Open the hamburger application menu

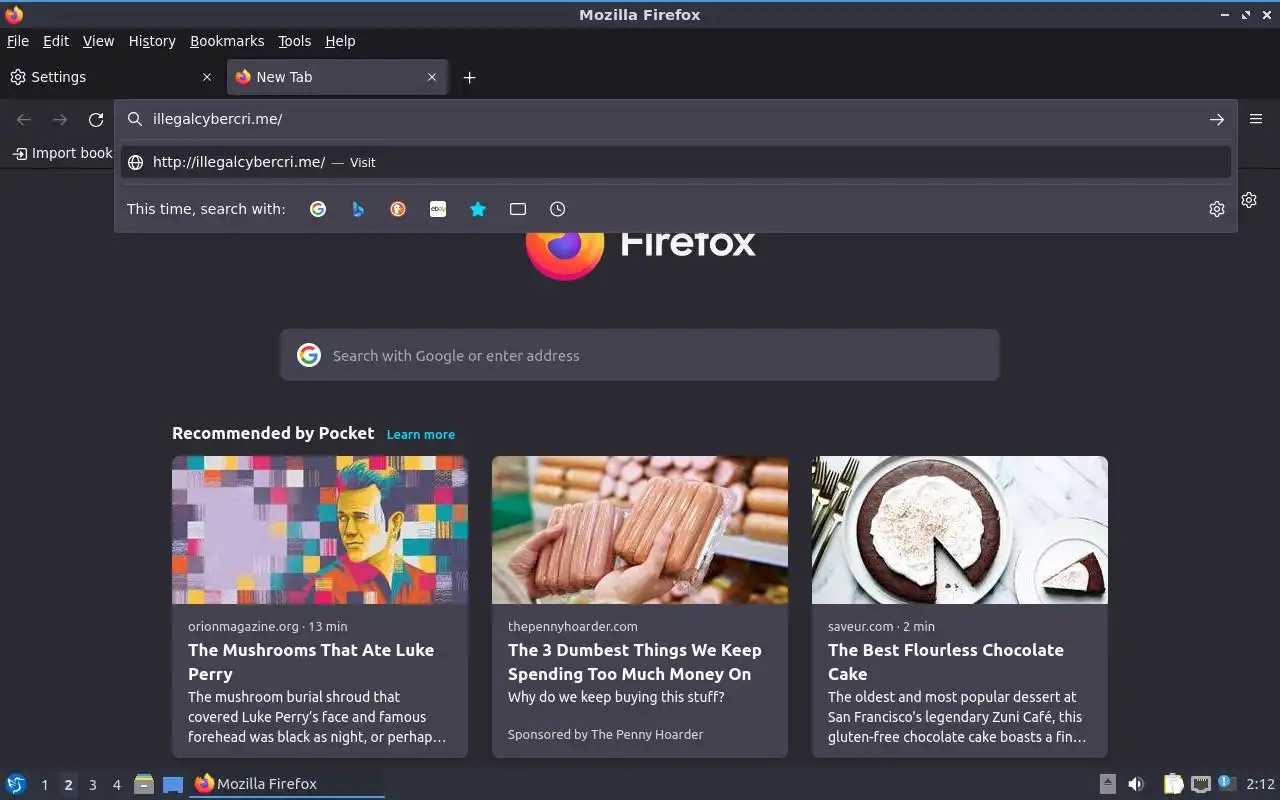click(x=1256, y=119)
